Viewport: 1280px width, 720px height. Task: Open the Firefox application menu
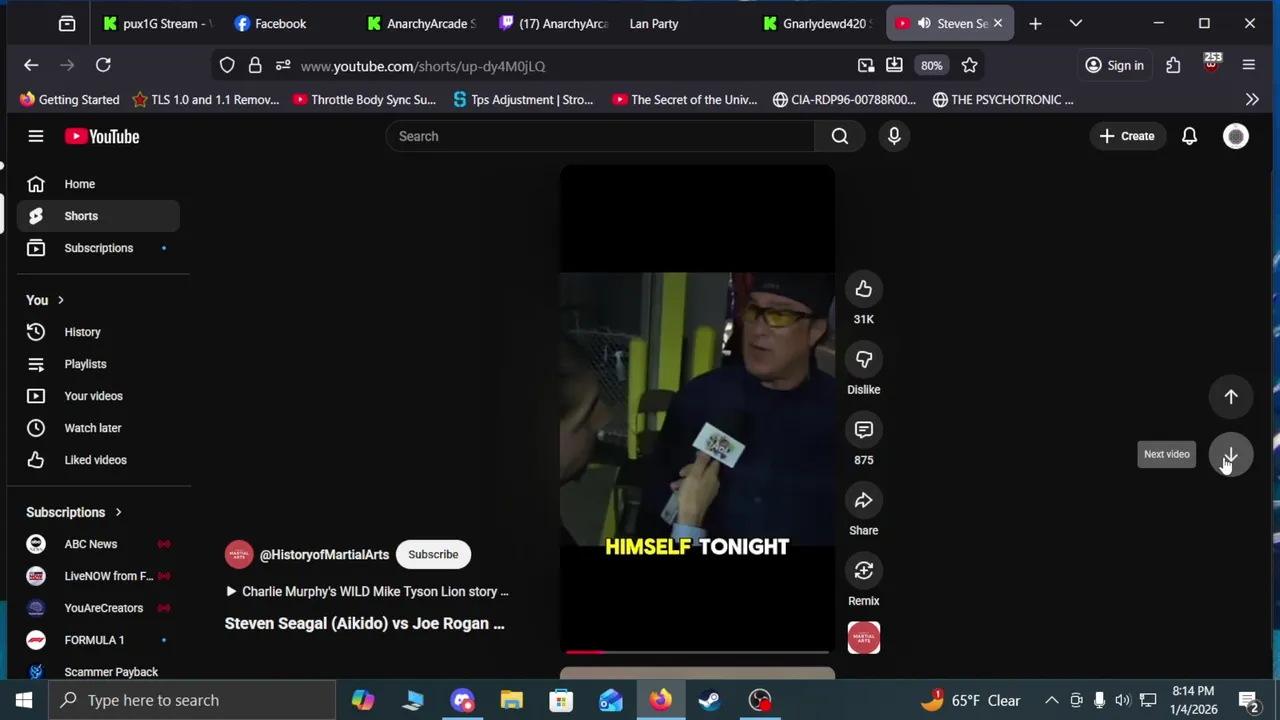(1248, 65)
